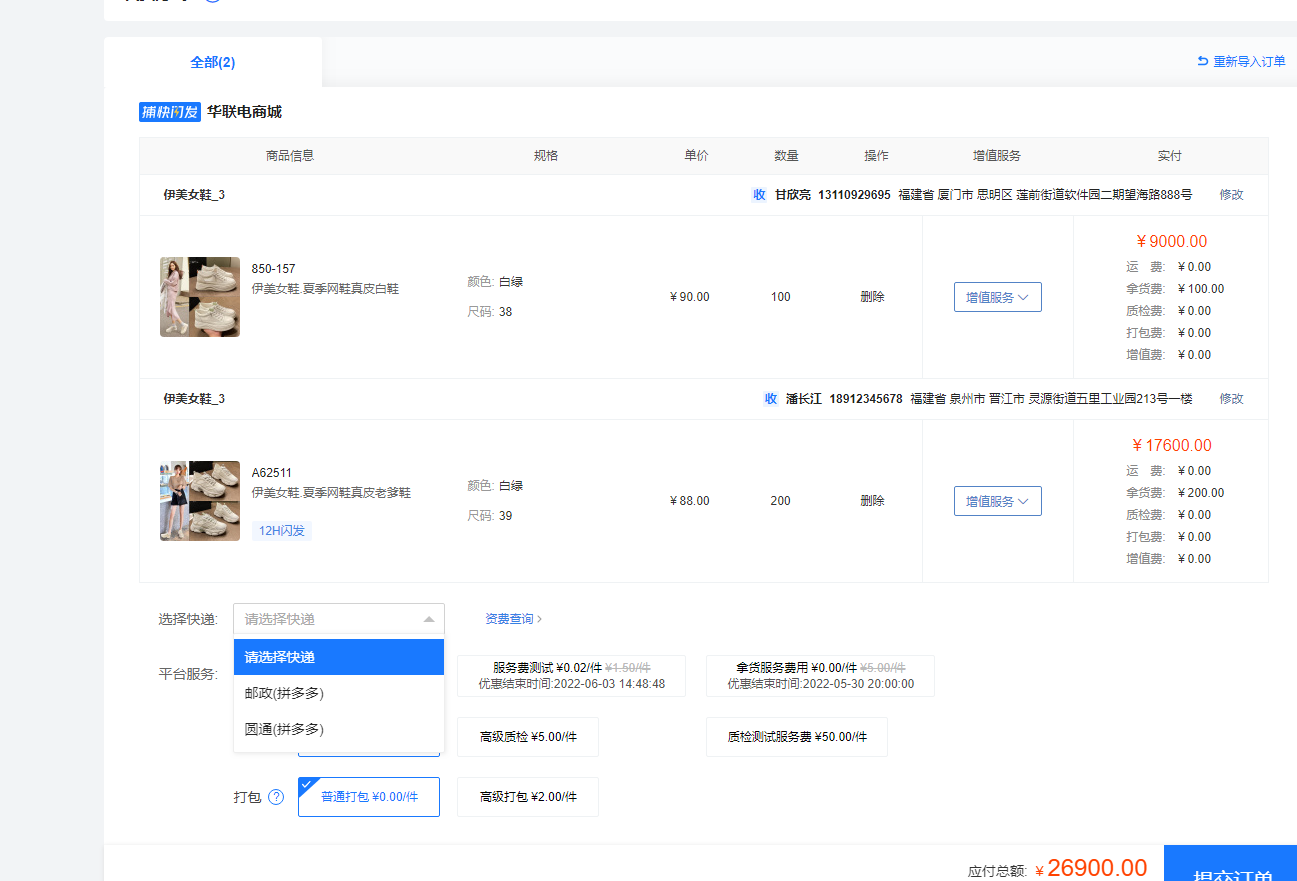The image size is (1297, 881).
Task: Click the 12H闪发 tag on A62511
Action: tap(282, 530)
